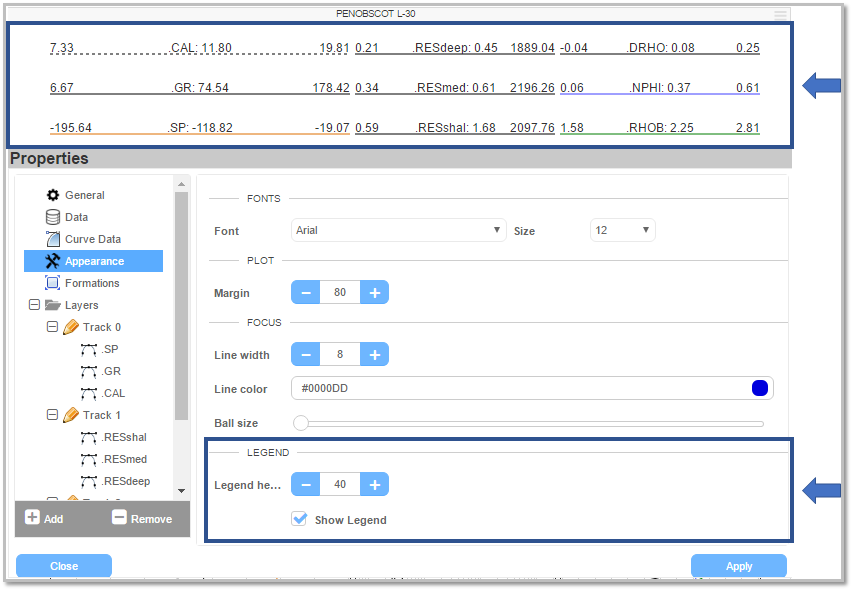Image resolution: width=853 pixels, height=591 pixels.
Task: Select the .SP curve item
Action: [109, 349]
